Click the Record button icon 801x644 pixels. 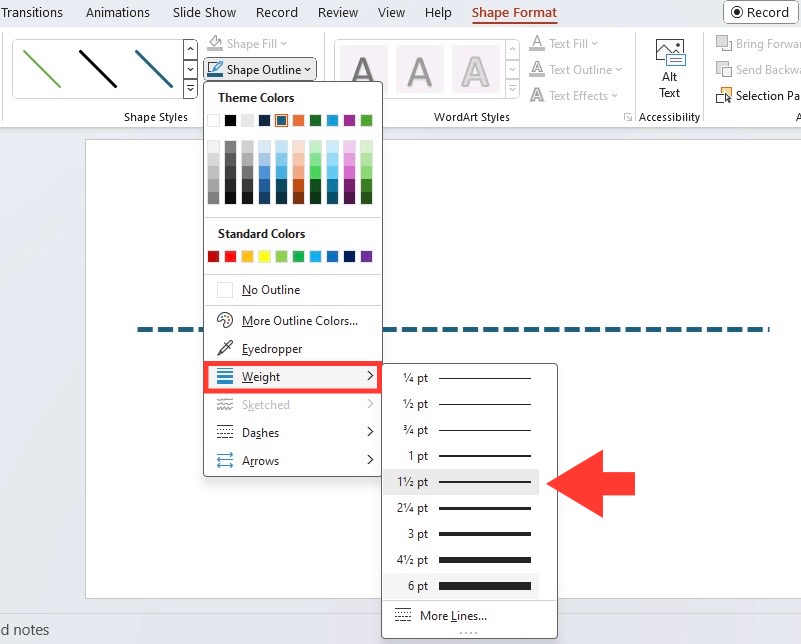(x=737, y=12)
